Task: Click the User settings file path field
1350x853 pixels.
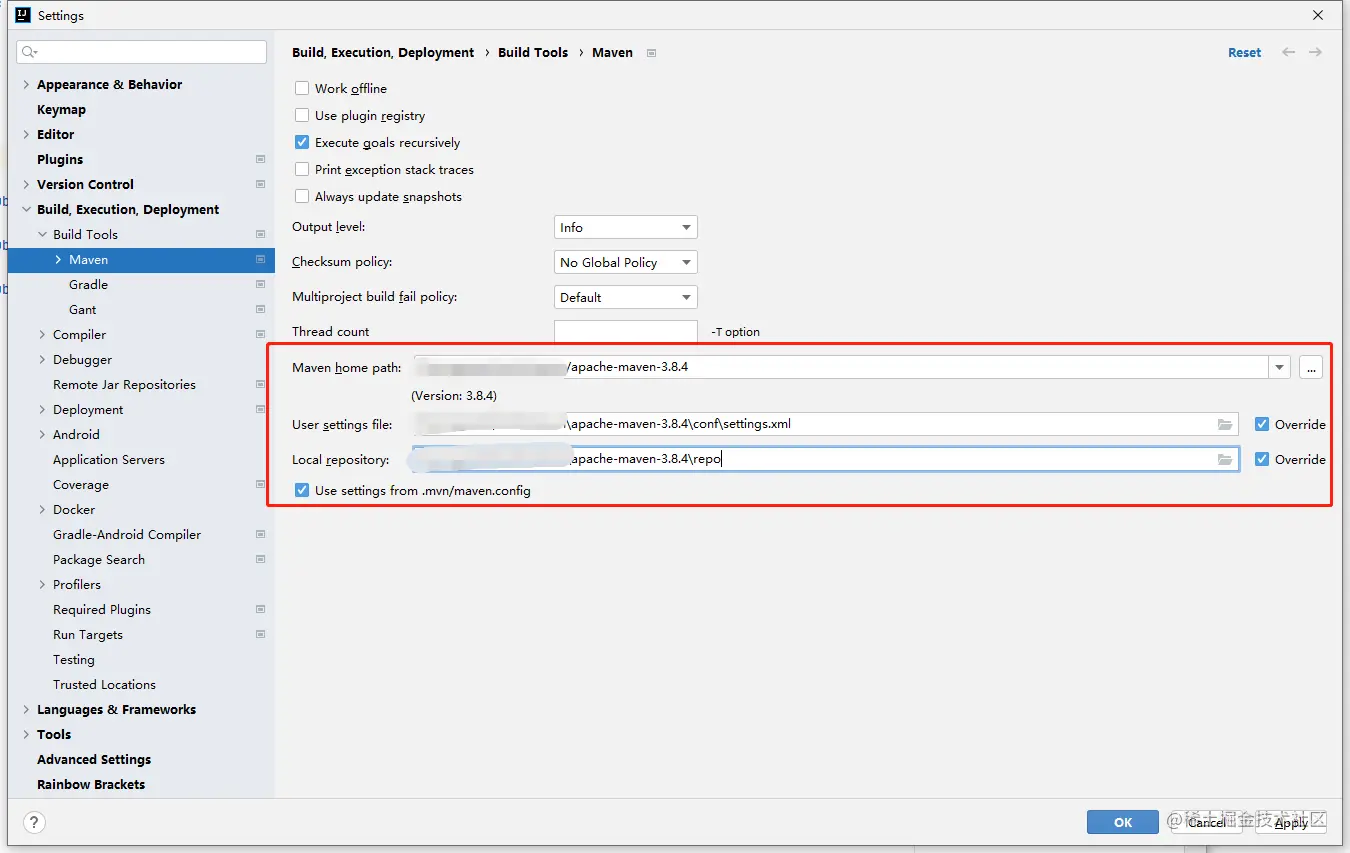Action: tap(826, 424)
